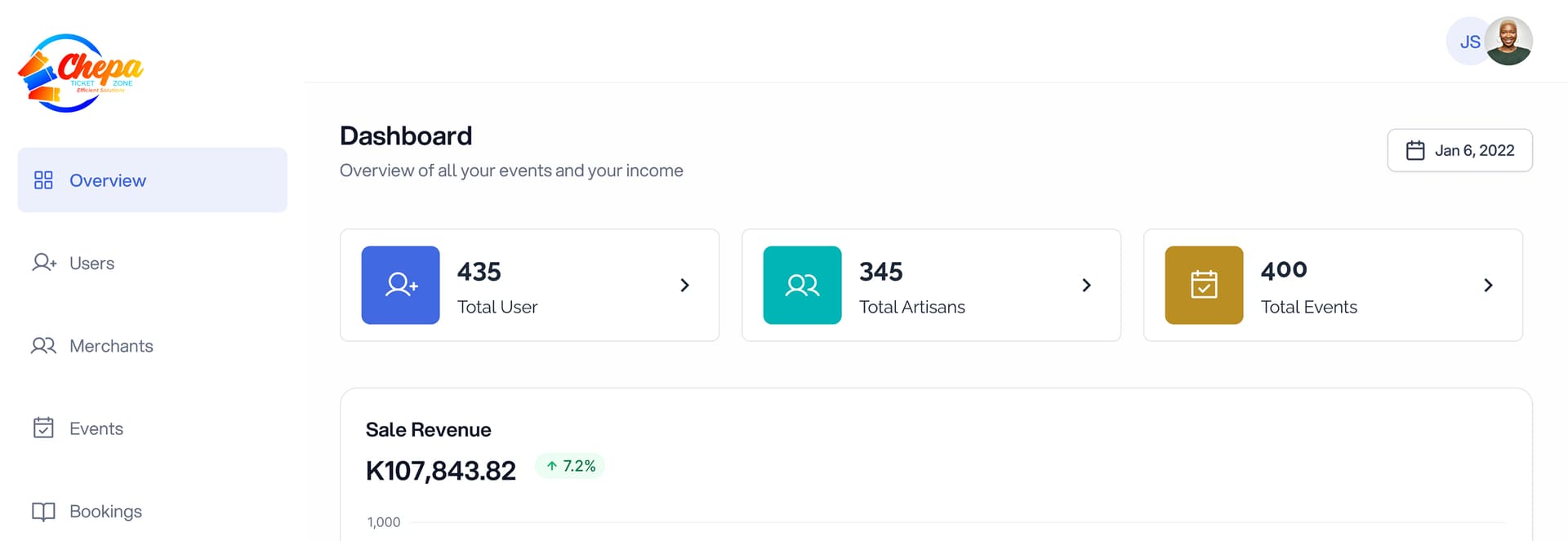The width and height of the screenshot is (1568, 541).
Task: Click the Overview grid icon in sidebar
Action: click(43, 180)
